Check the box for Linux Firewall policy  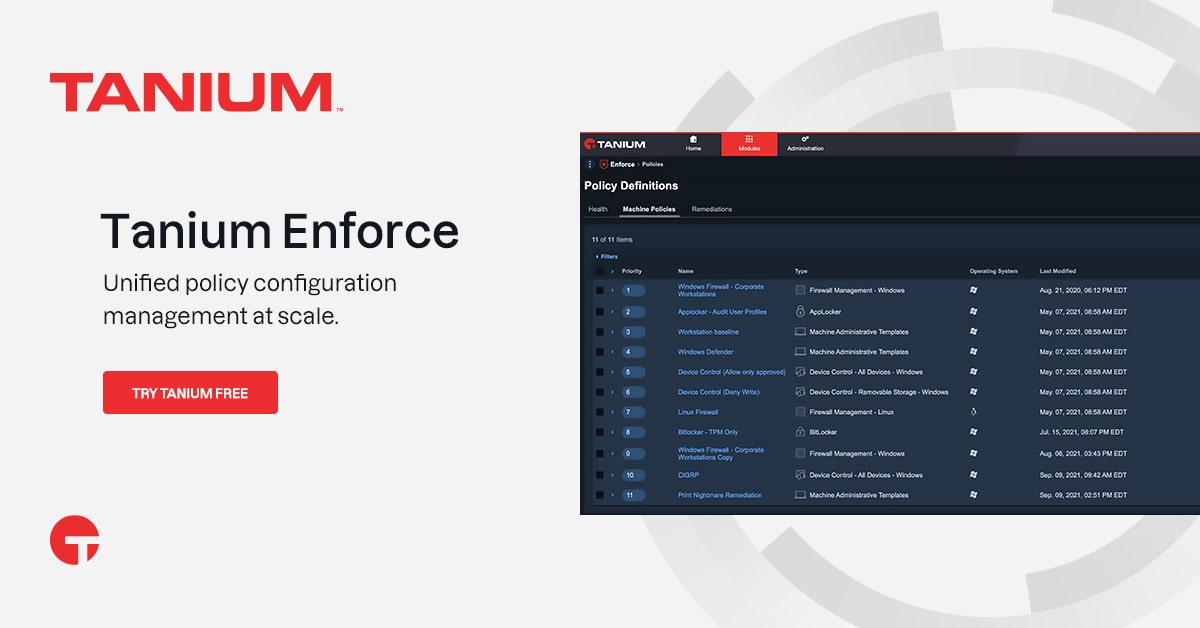click(600, 411)
